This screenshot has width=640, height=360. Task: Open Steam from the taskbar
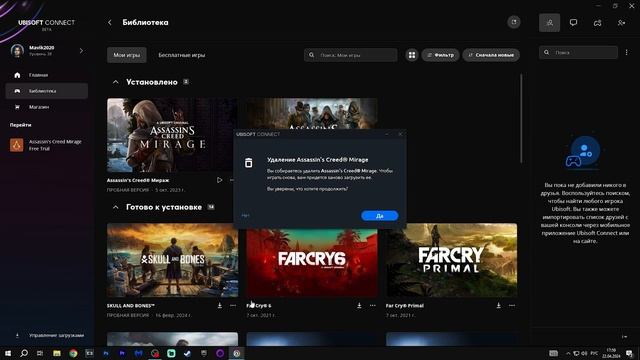pos(187,353)
